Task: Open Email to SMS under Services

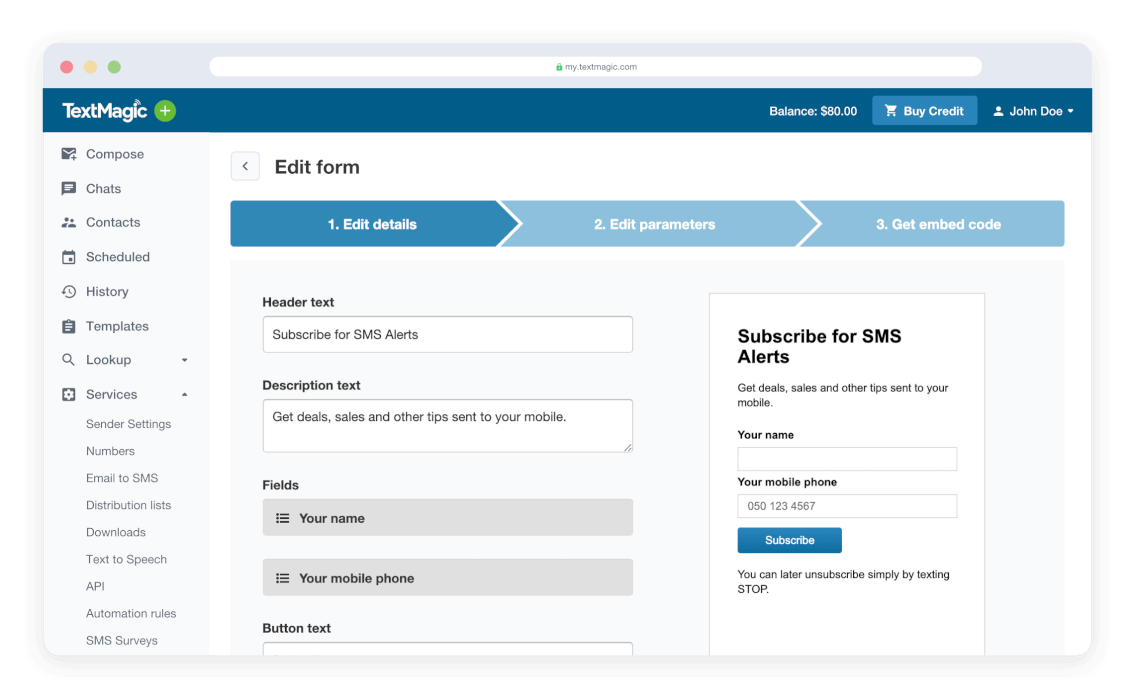Action: tap(122, 478)
